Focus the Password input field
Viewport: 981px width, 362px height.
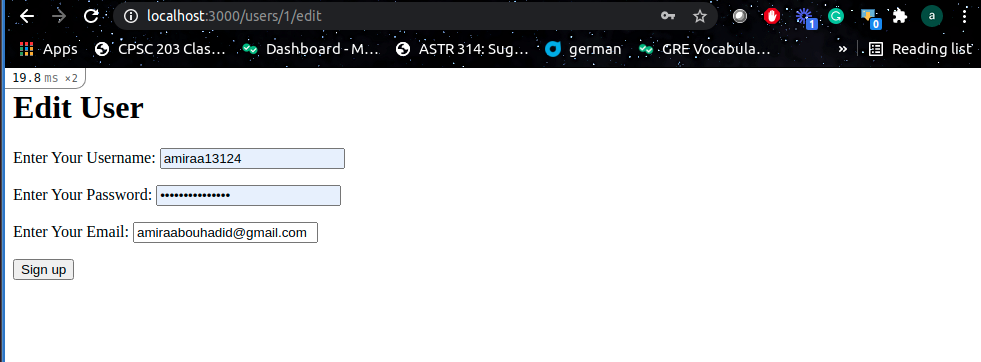click(248, 196)
